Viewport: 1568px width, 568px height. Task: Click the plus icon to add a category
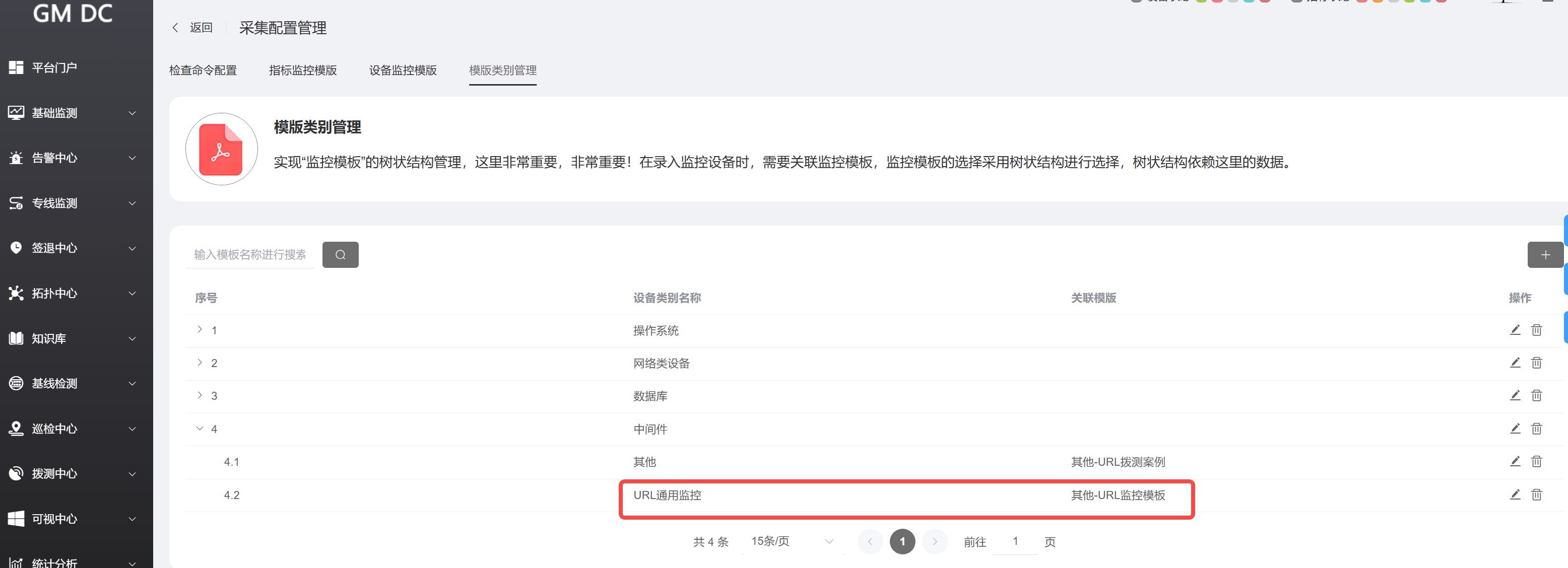[1545, 254]
